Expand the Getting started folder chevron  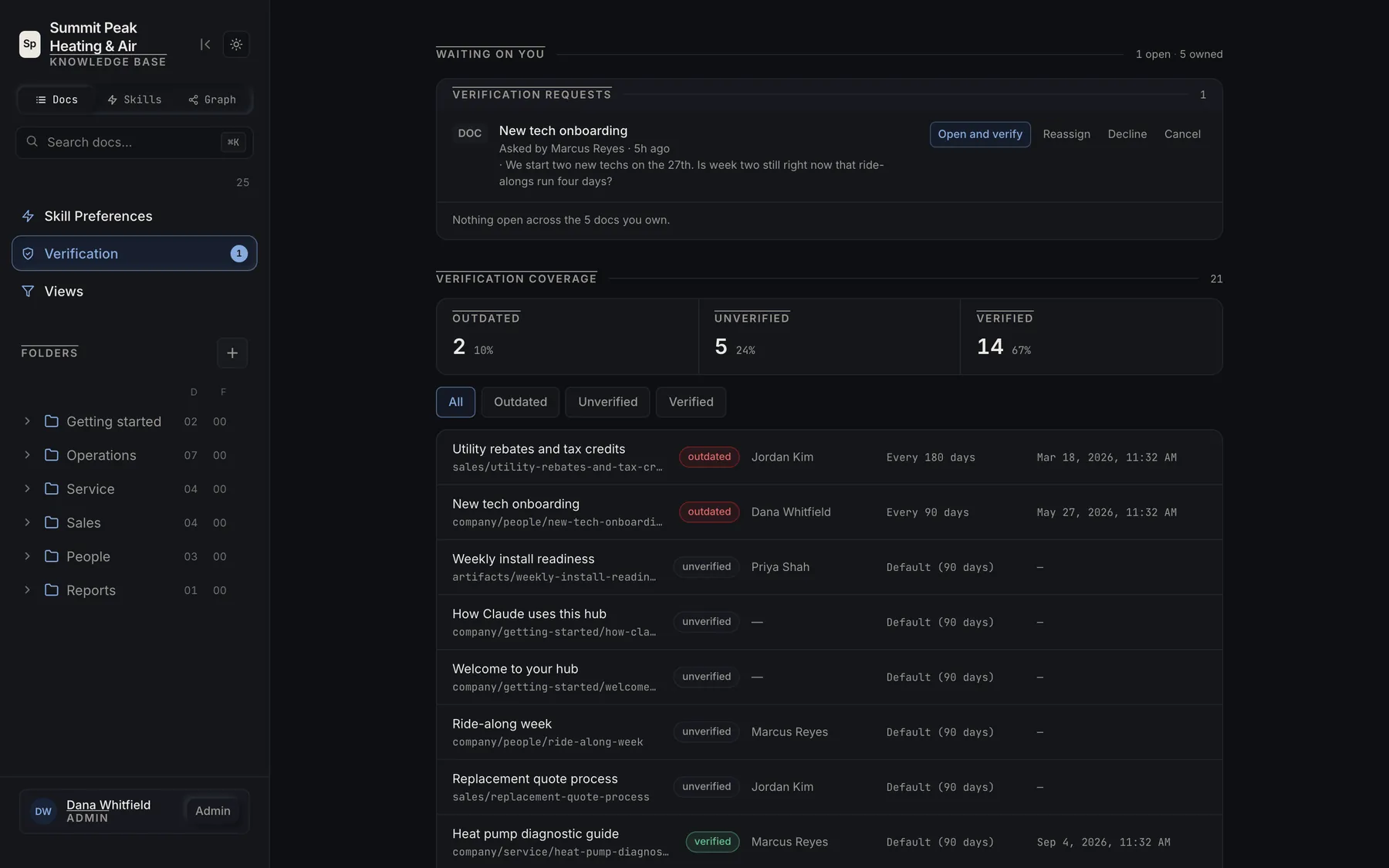tap(27, 421)
